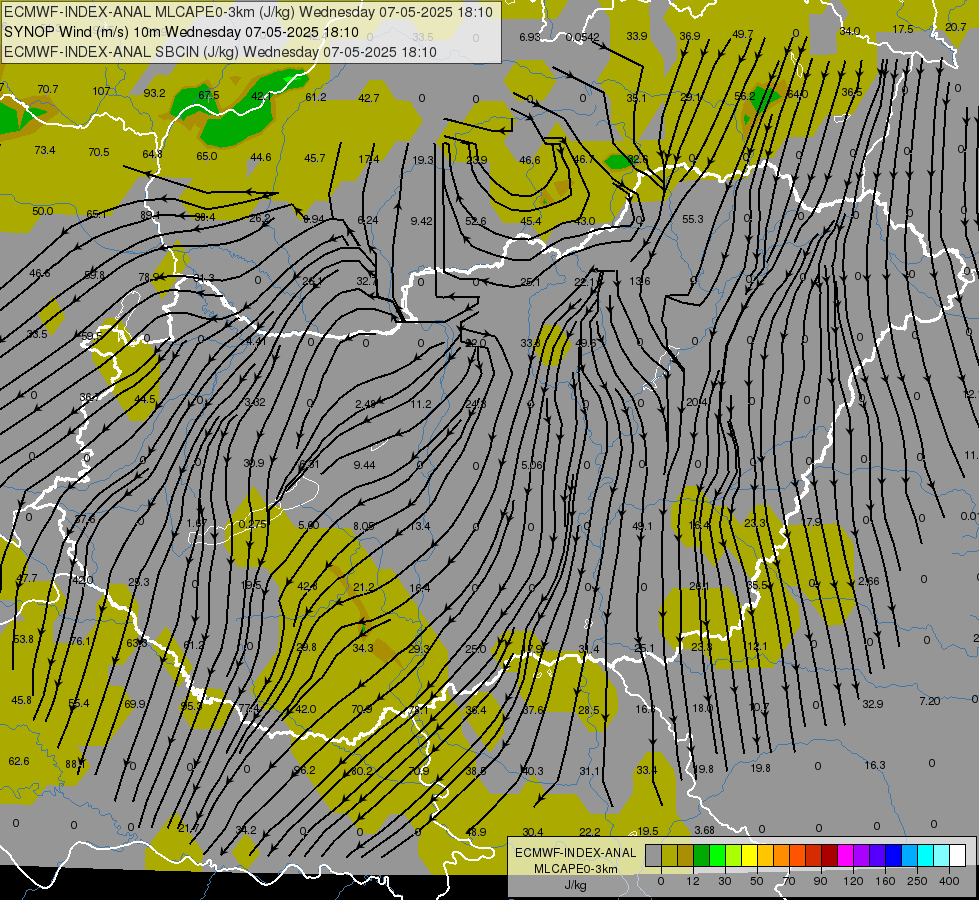Click the grid value 5.06
Viewport: 979px width, 900px height.
tap(532, 465)
